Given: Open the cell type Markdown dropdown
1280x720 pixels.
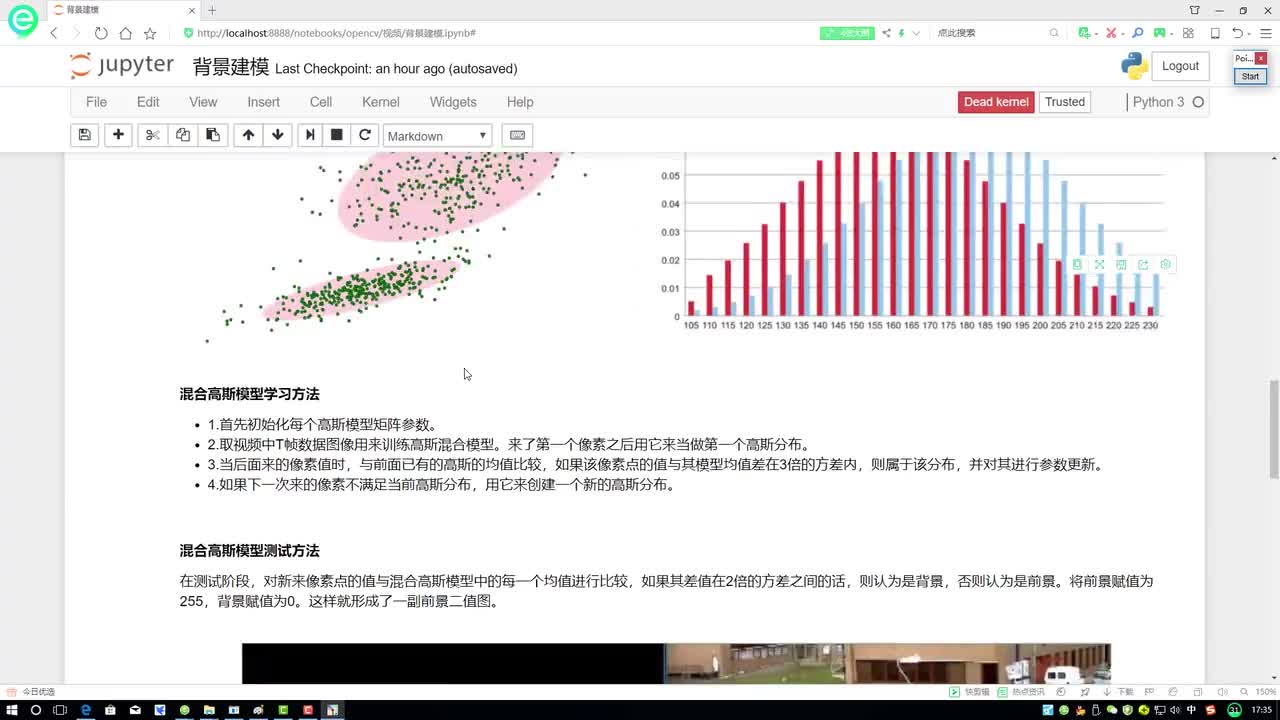Looking at the screenshot, I should tap(437, 136).
